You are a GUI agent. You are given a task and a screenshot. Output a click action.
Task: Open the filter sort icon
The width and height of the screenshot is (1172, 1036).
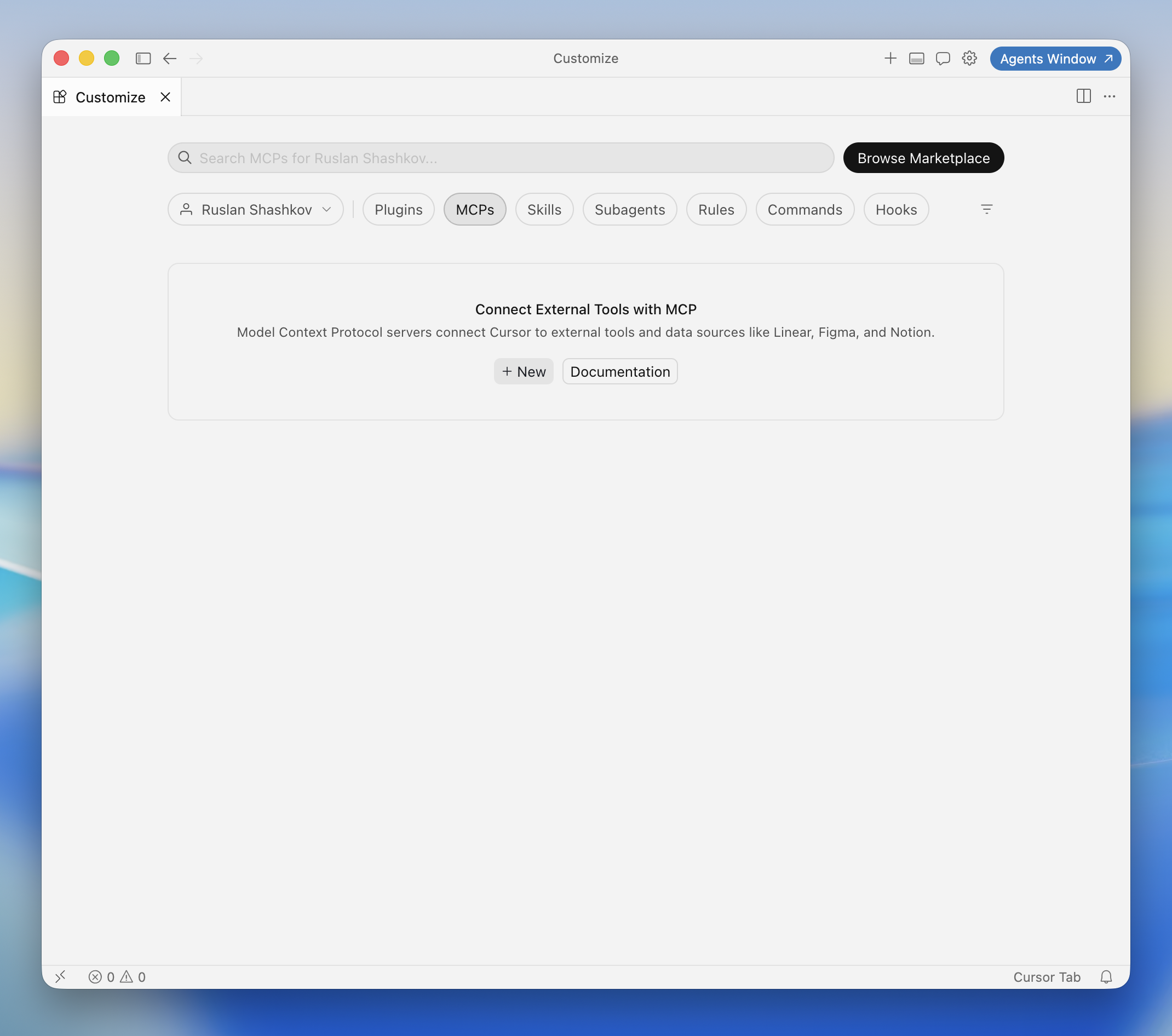click(x=986, y=209)
